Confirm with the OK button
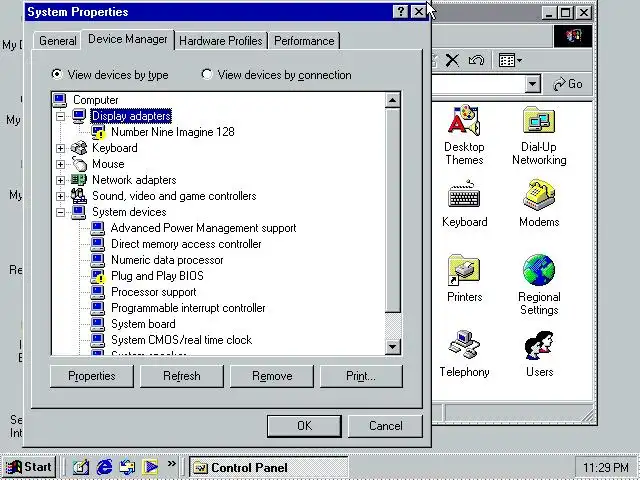The width and height of the screenshot is (640, 480). point(304,426)
